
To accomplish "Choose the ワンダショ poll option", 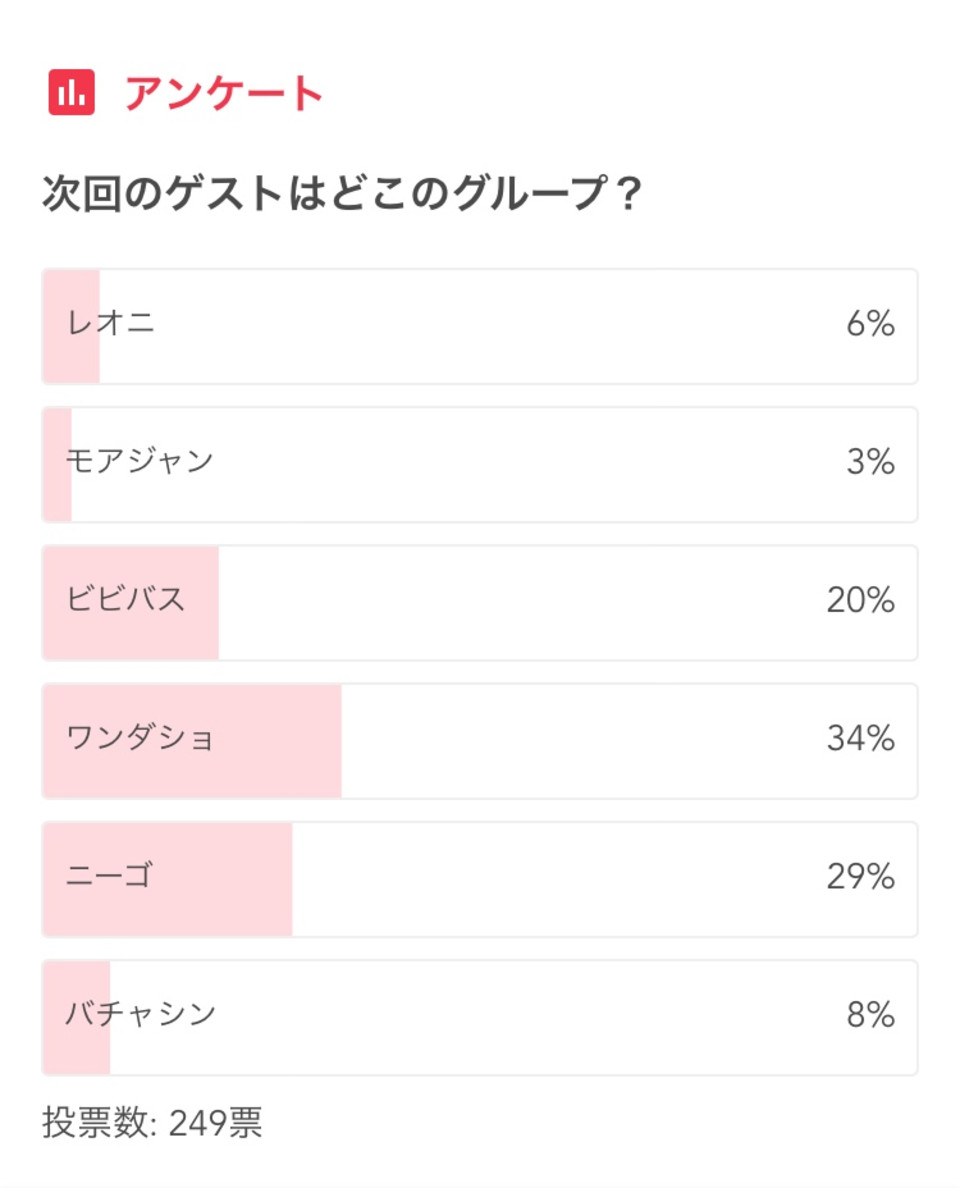I will [x=480, y=741].
